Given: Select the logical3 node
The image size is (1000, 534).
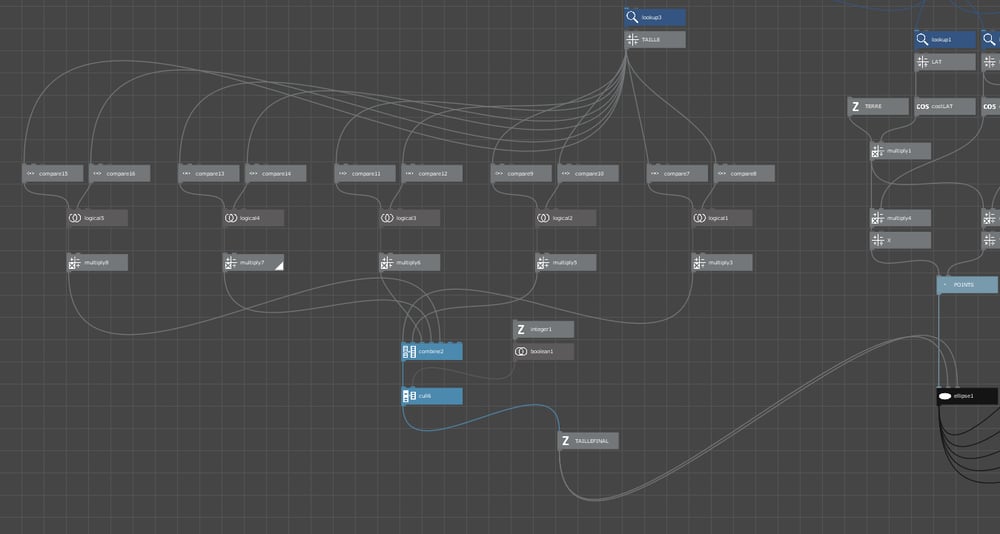Looking at the screenshot, I should pyautogui.click(x=410, y=218).
